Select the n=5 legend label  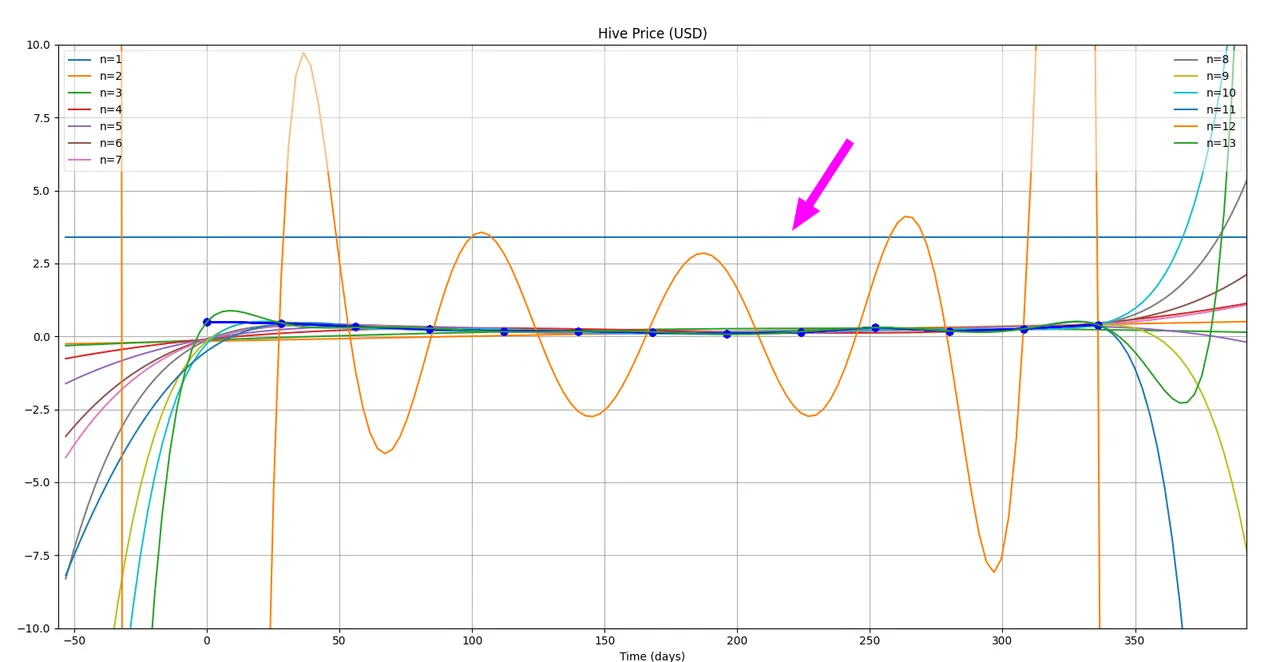tap(110, 126)
